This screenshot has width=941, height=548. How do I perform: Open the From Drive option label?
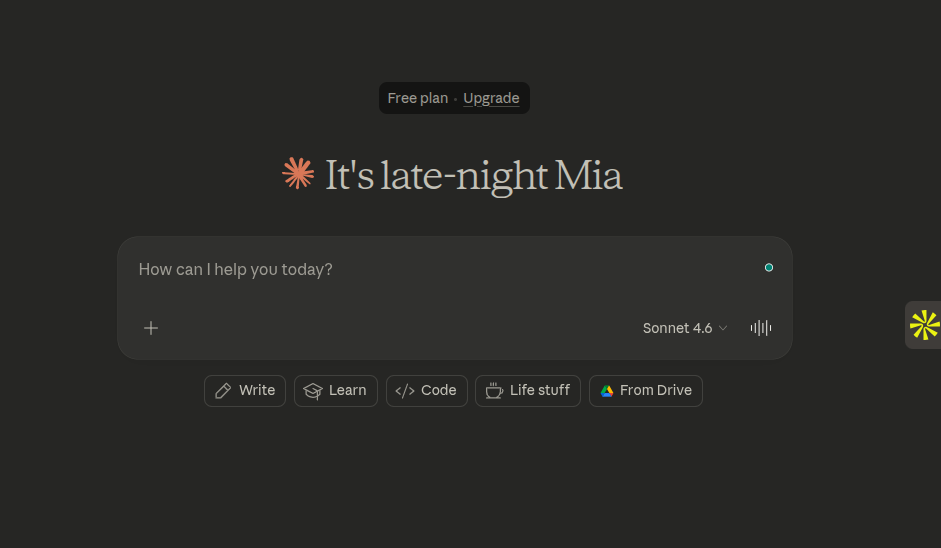pos(656,391)
